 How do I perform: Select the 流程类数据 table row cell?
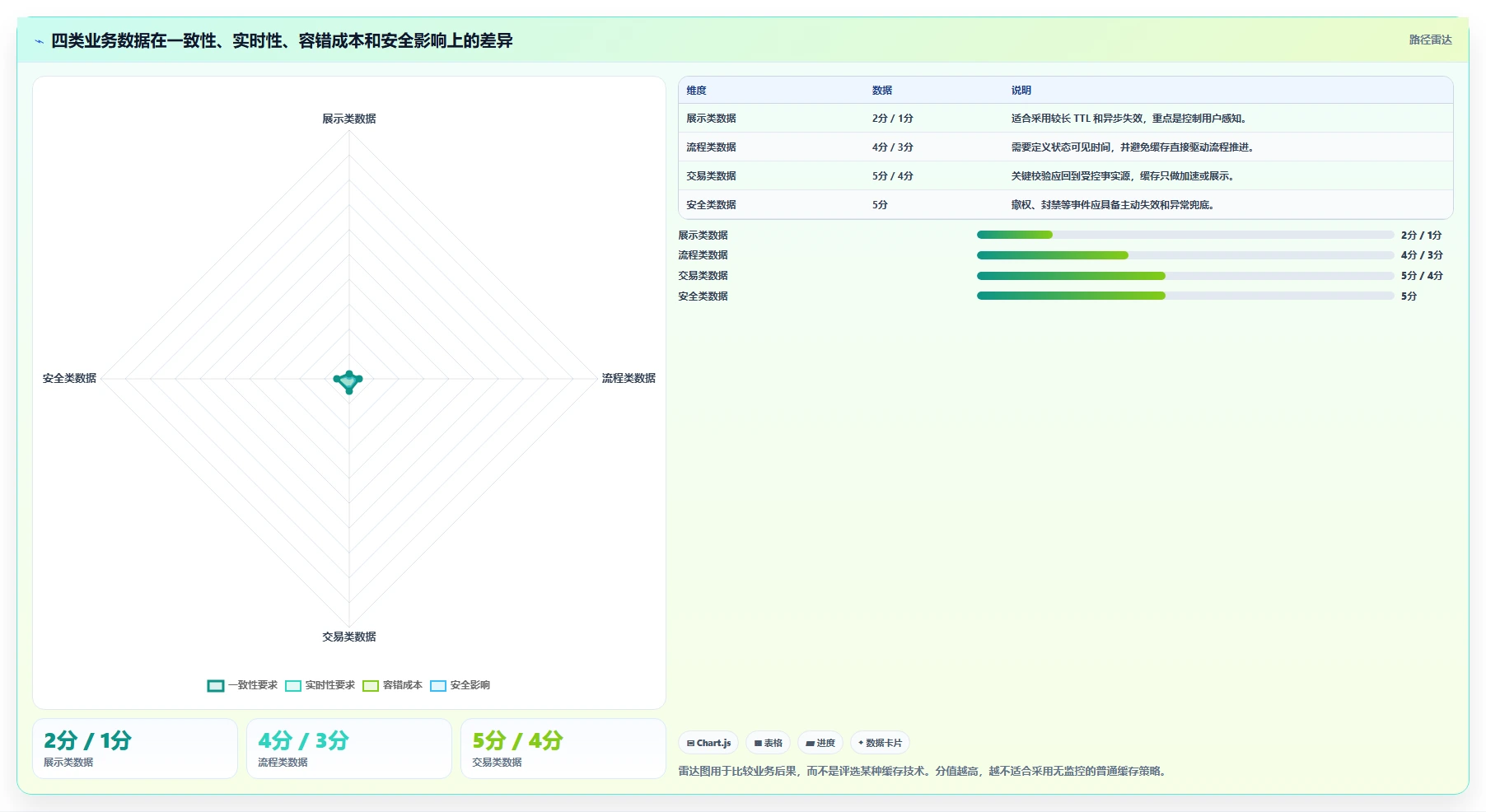pos(711,147)
